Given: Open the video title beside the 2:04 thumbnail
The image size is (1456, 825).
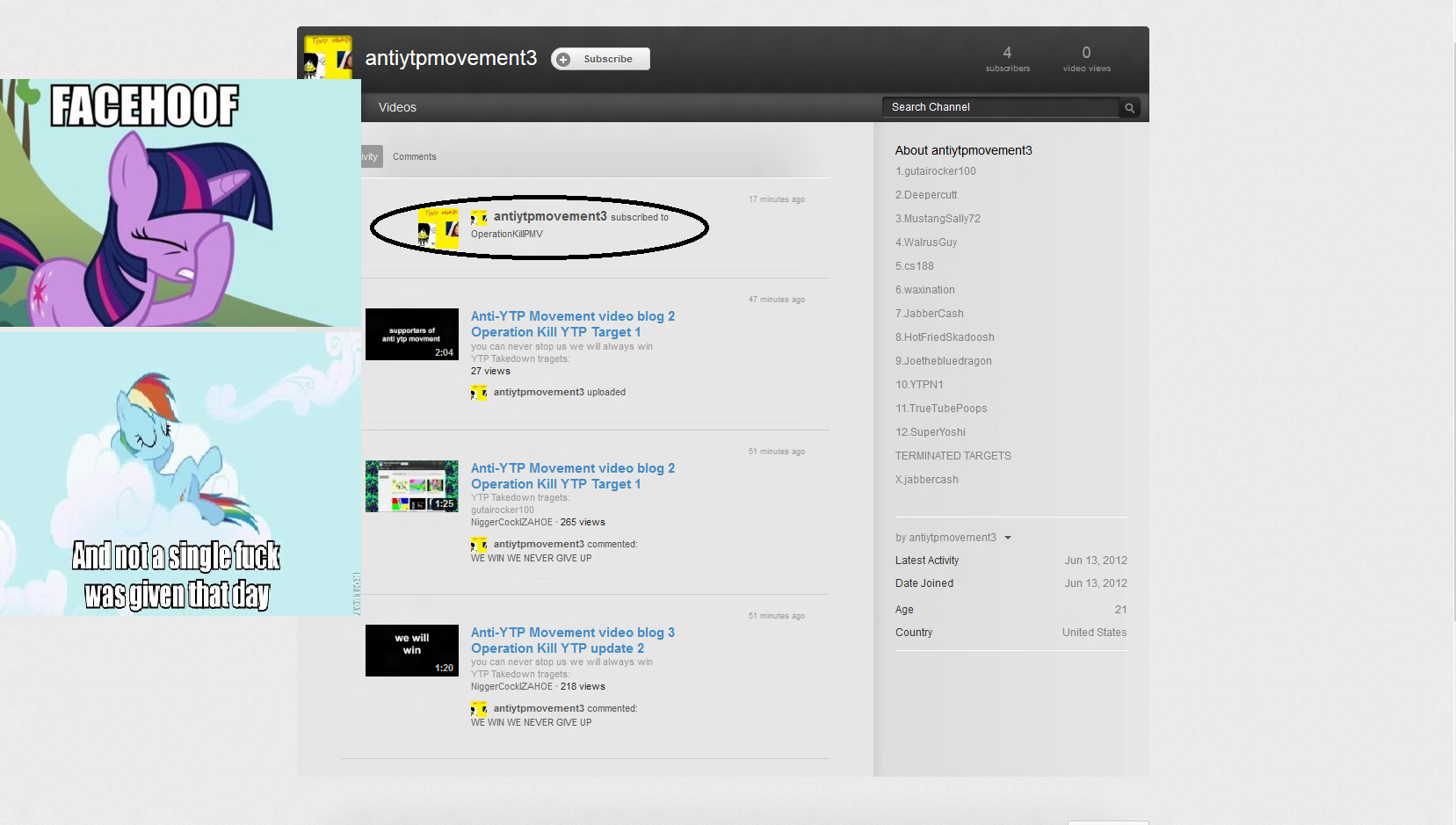Looking at the screenshot, I should (573, 324).
